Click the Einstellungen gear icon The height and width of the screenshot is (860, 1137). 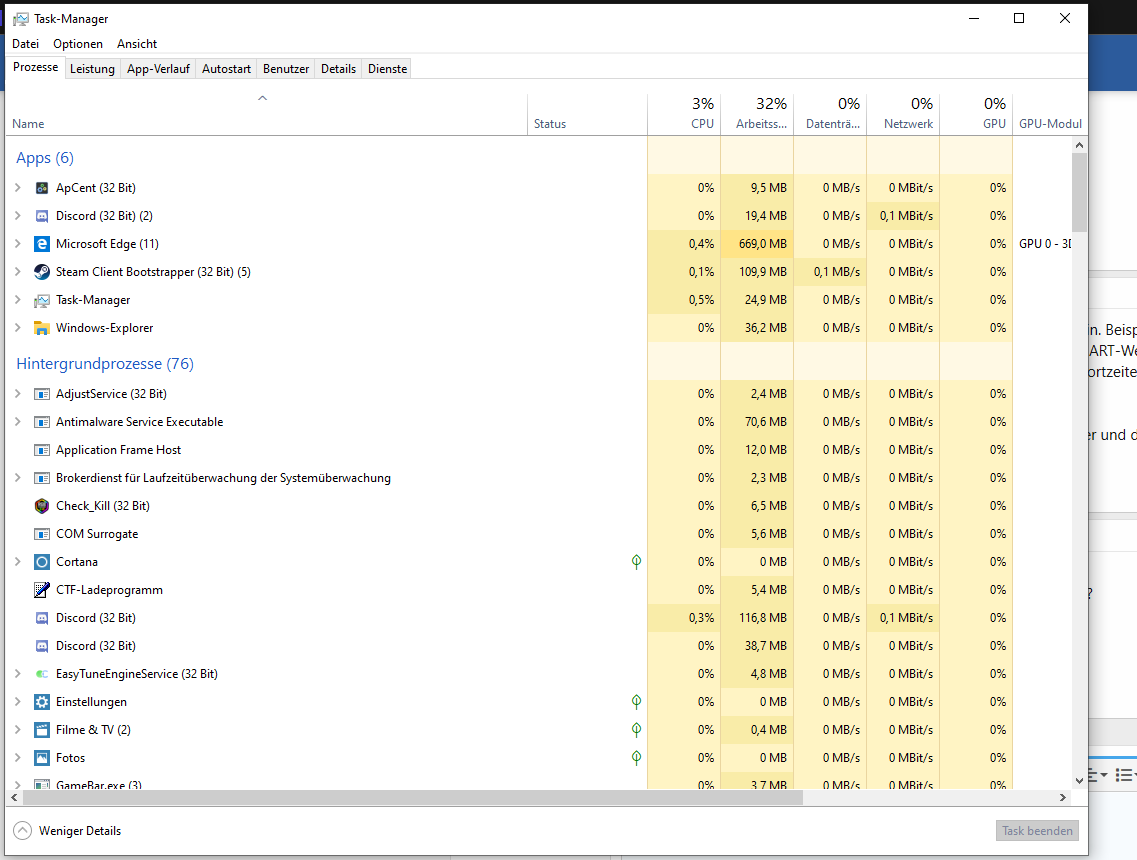(x=42, y=702)
